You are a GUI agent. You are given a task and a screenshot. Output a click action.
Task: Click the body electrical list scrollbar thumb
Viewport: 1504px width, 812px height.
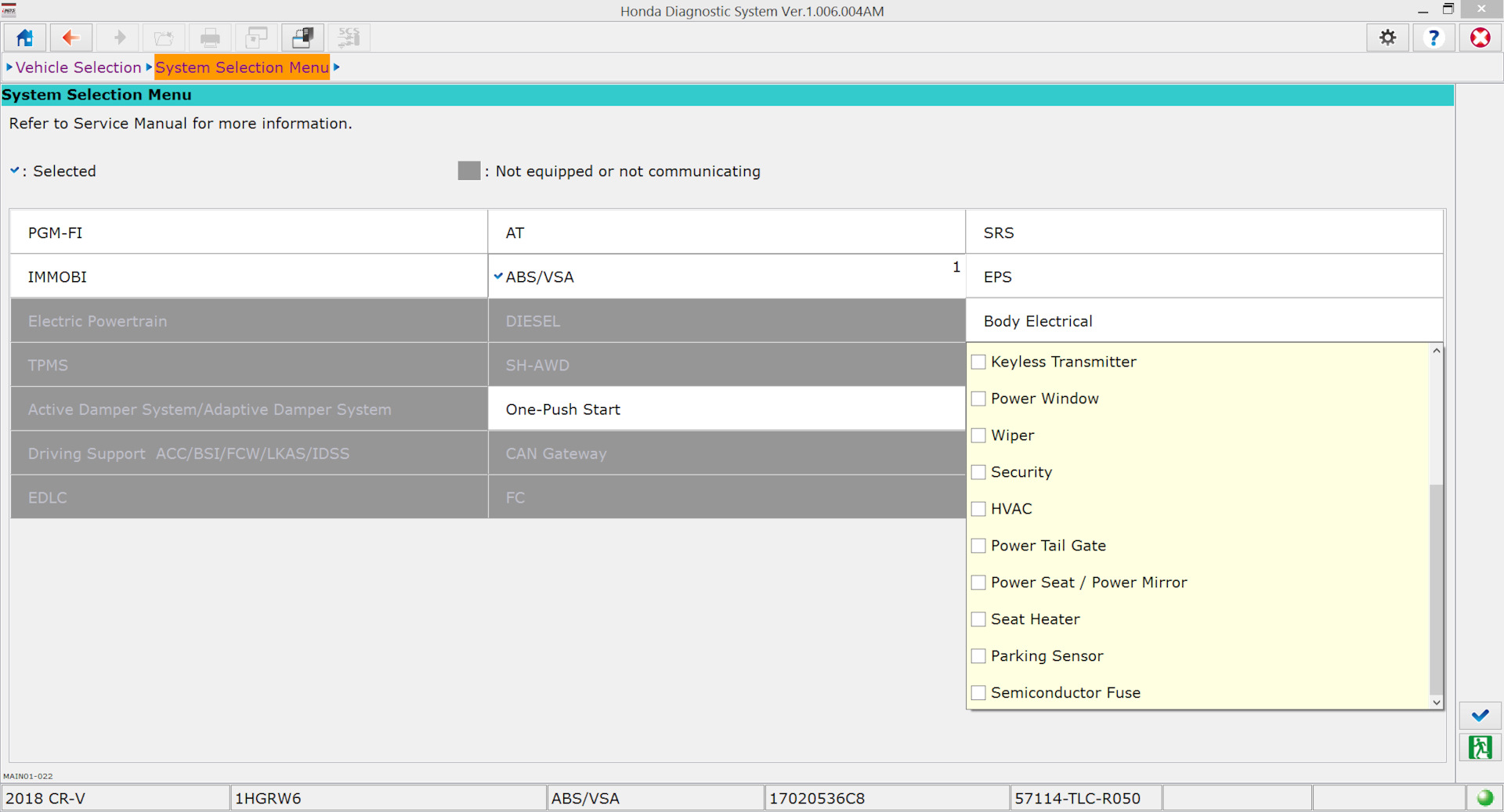[x=1436, y=590]
